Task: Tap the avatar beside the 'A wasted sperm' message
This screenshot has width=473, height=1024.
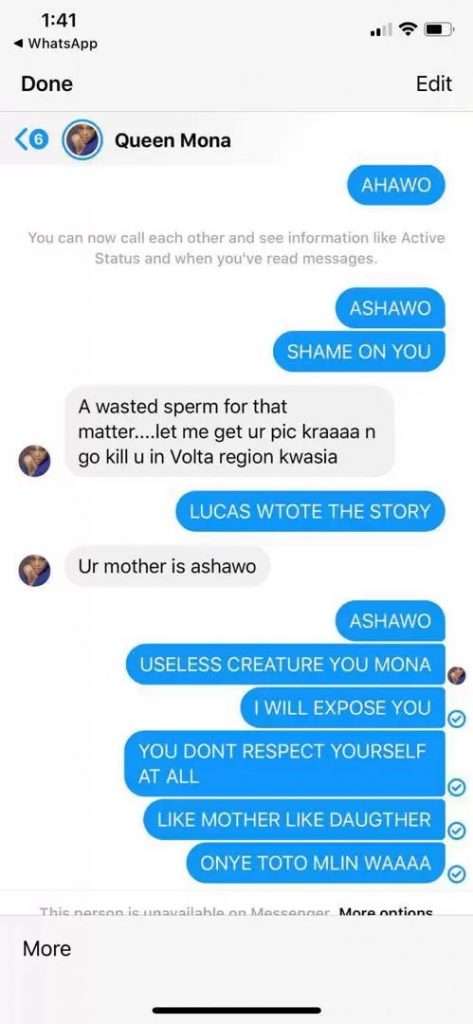Action: point(34,460)
